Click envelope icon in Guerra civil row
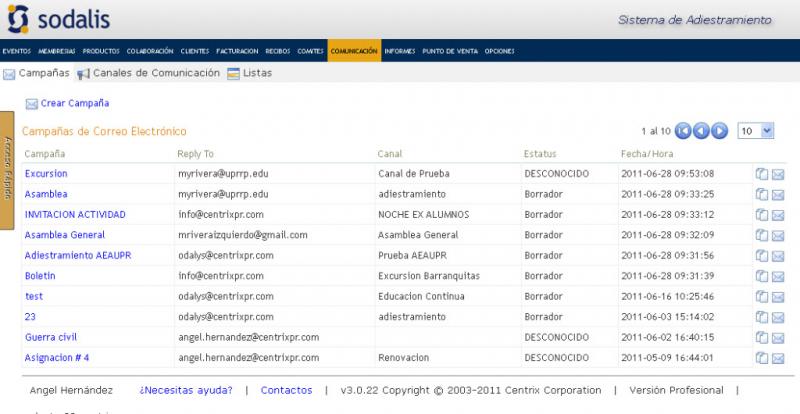Viewport: 800px width, 414px height. click(778, 338)
